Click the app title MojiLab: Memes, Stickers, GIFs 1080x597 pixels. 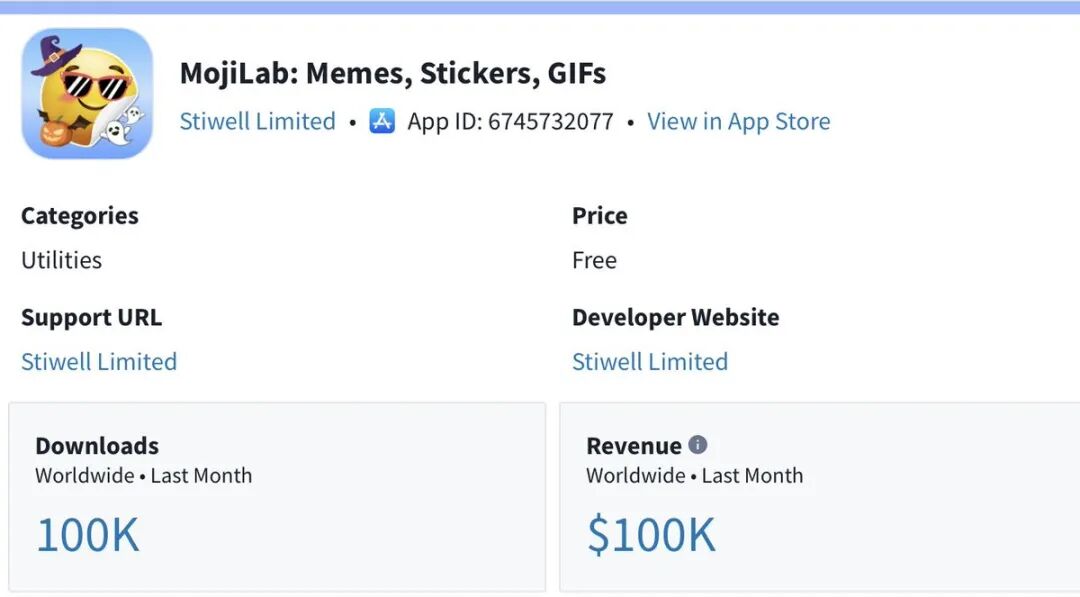[392, 73]
